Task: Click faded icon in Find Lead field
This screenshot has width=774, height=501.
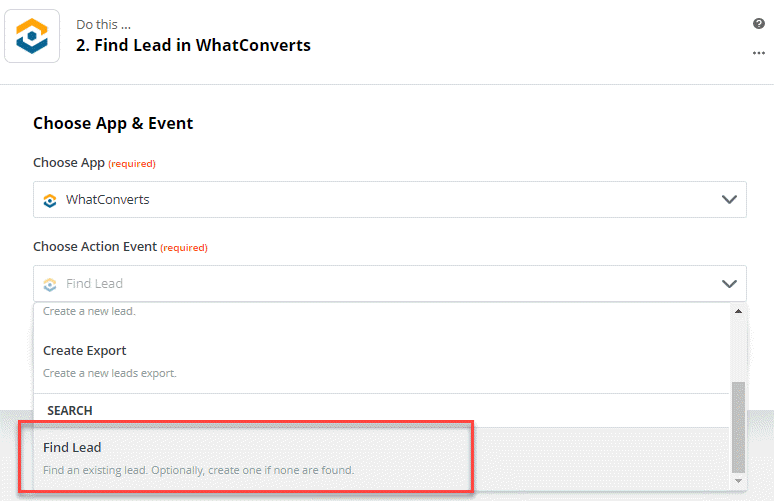Action: coord(50,284)
